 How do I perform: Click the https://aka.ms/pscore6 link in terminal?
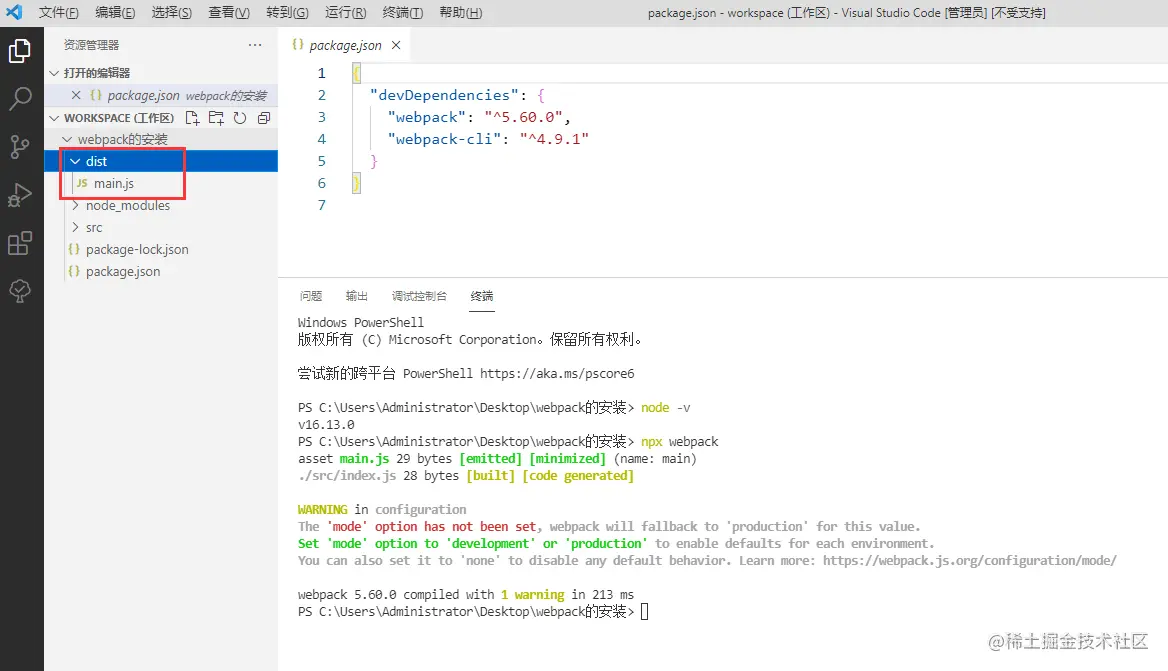(557, 374)
